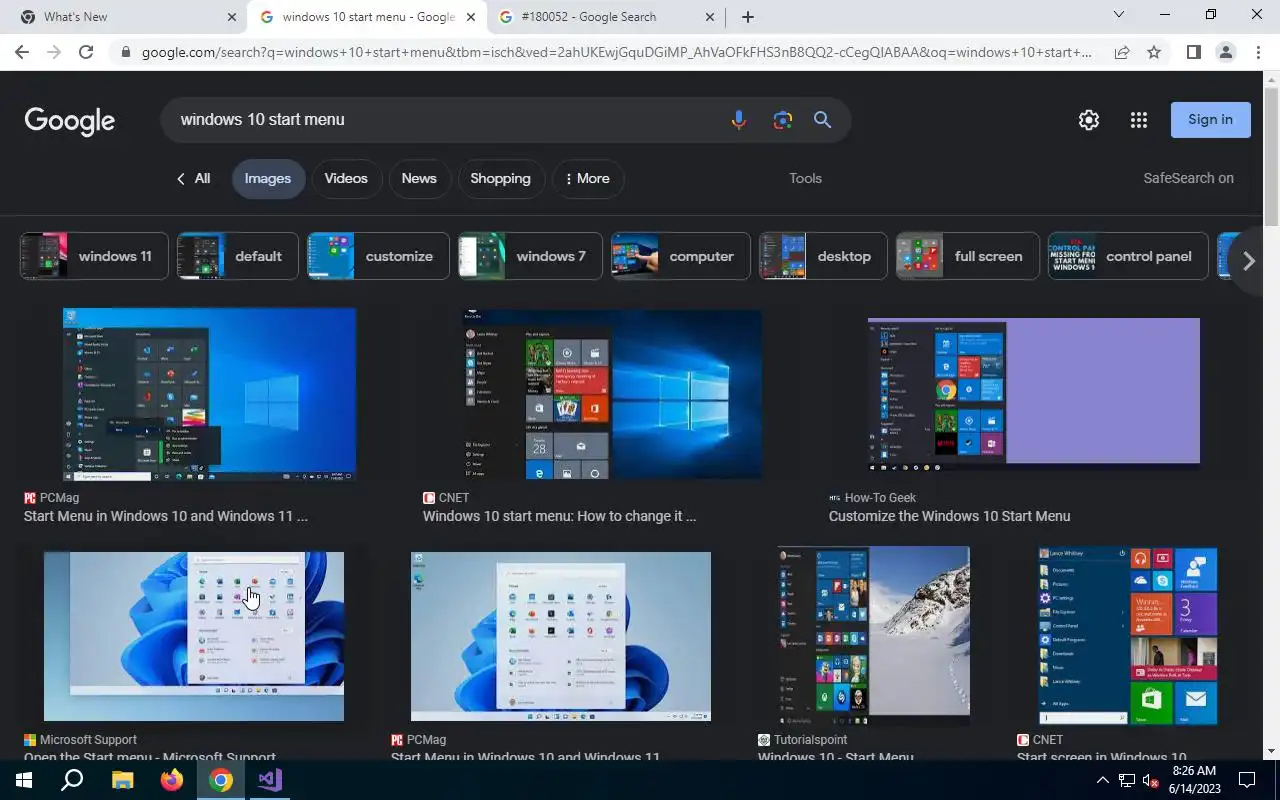Refine search with customize chip

coord(378,257)
